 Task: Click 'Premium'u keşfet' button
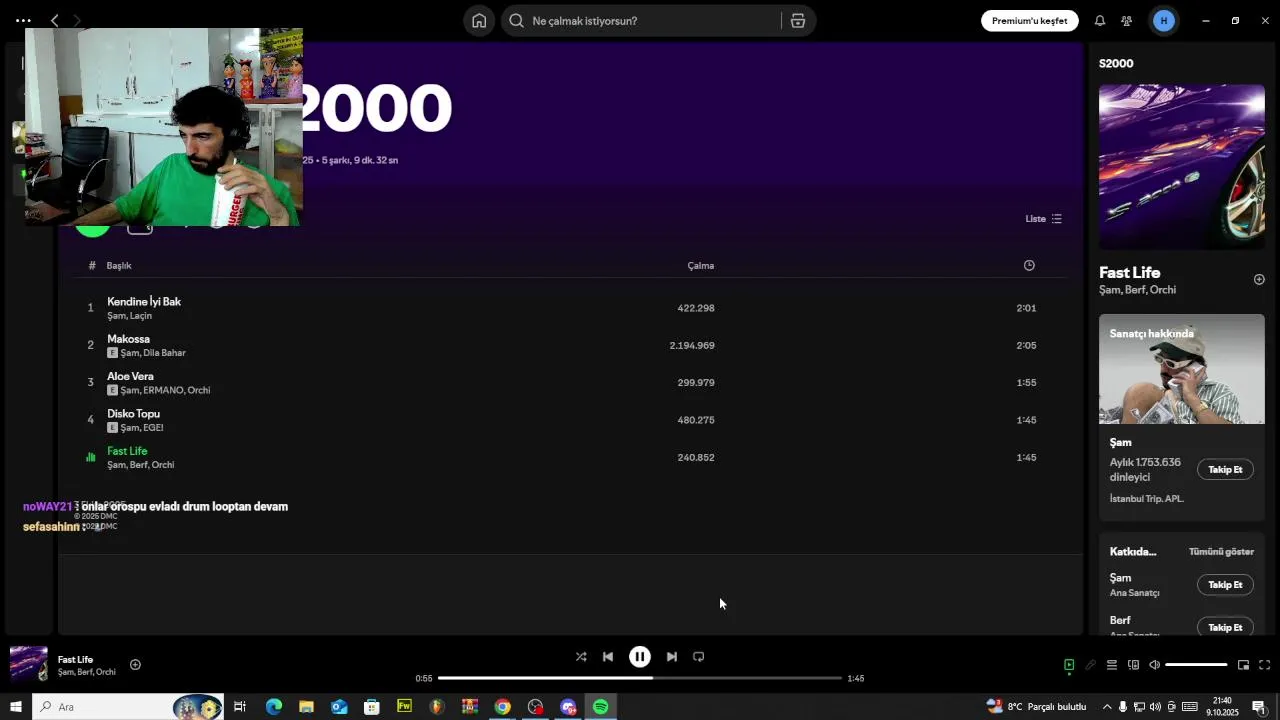(x=1029, y=21)
